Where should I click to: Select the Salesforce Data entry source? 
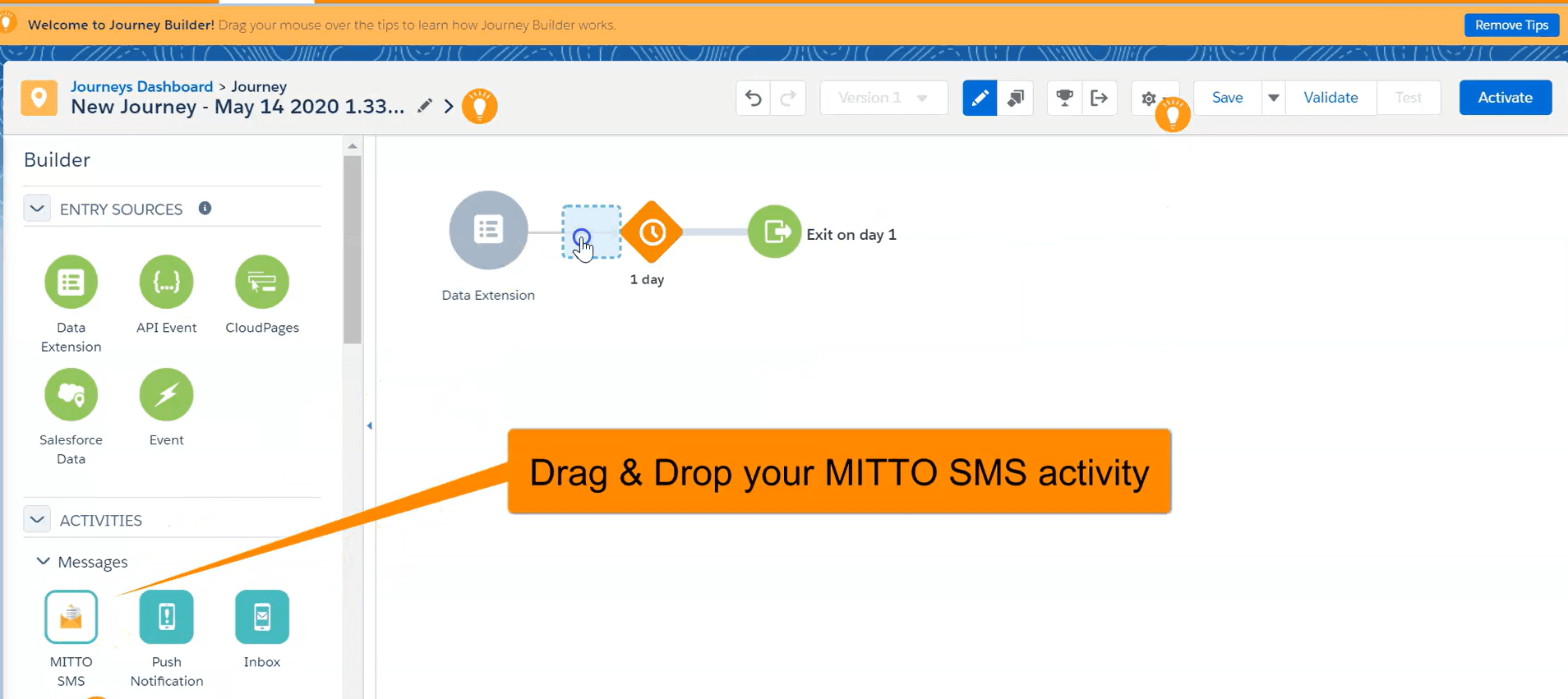tap(71, 394)
